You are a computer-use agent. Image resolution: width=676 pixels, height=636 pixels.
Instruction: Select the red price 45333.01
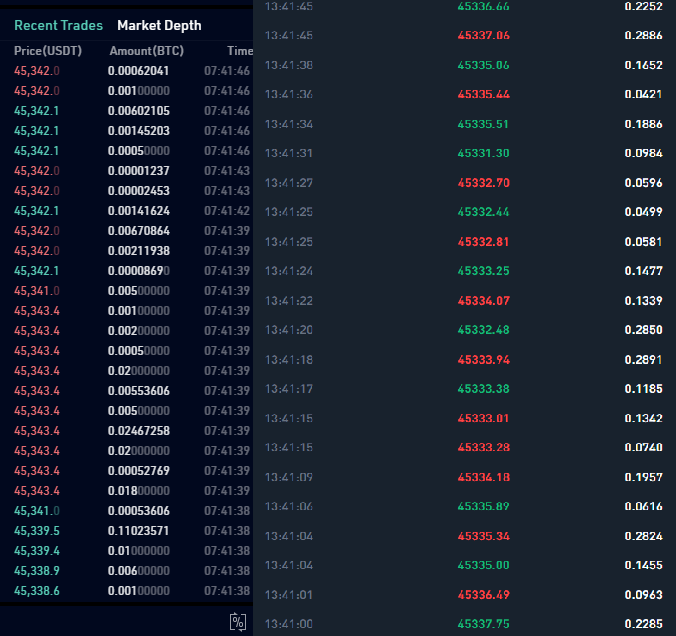(483, 418)
